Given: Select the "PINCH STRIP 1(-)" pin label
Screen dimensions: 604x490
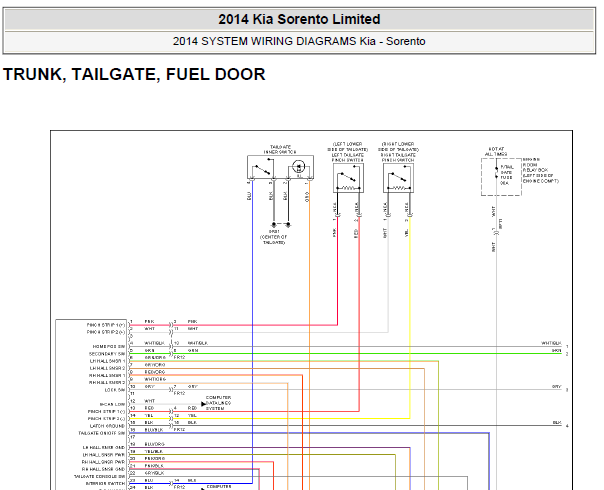Looking at the screenshot, I should pos(106,411).
